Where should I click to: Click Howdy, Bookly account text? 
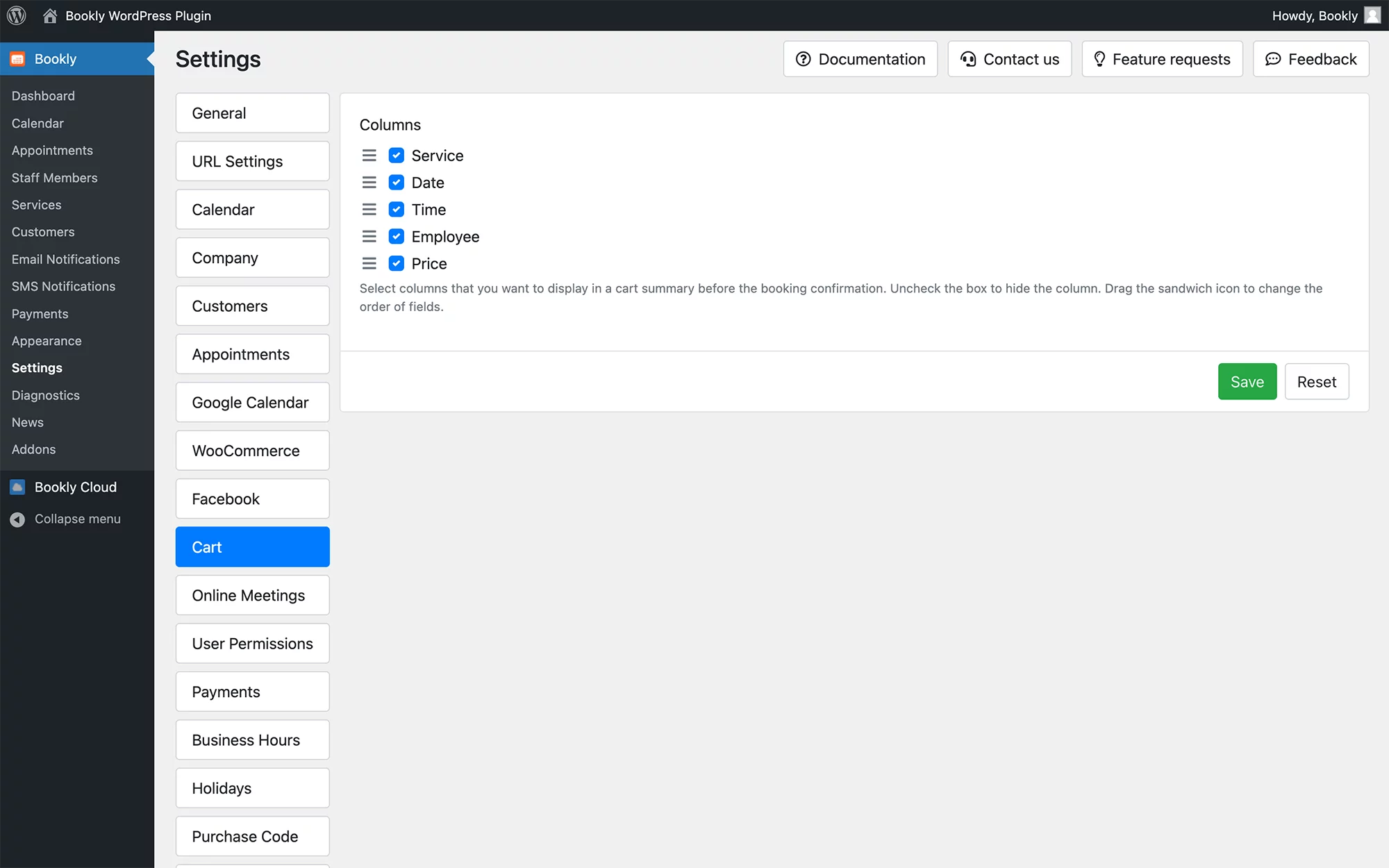(x=1315, y=15)
